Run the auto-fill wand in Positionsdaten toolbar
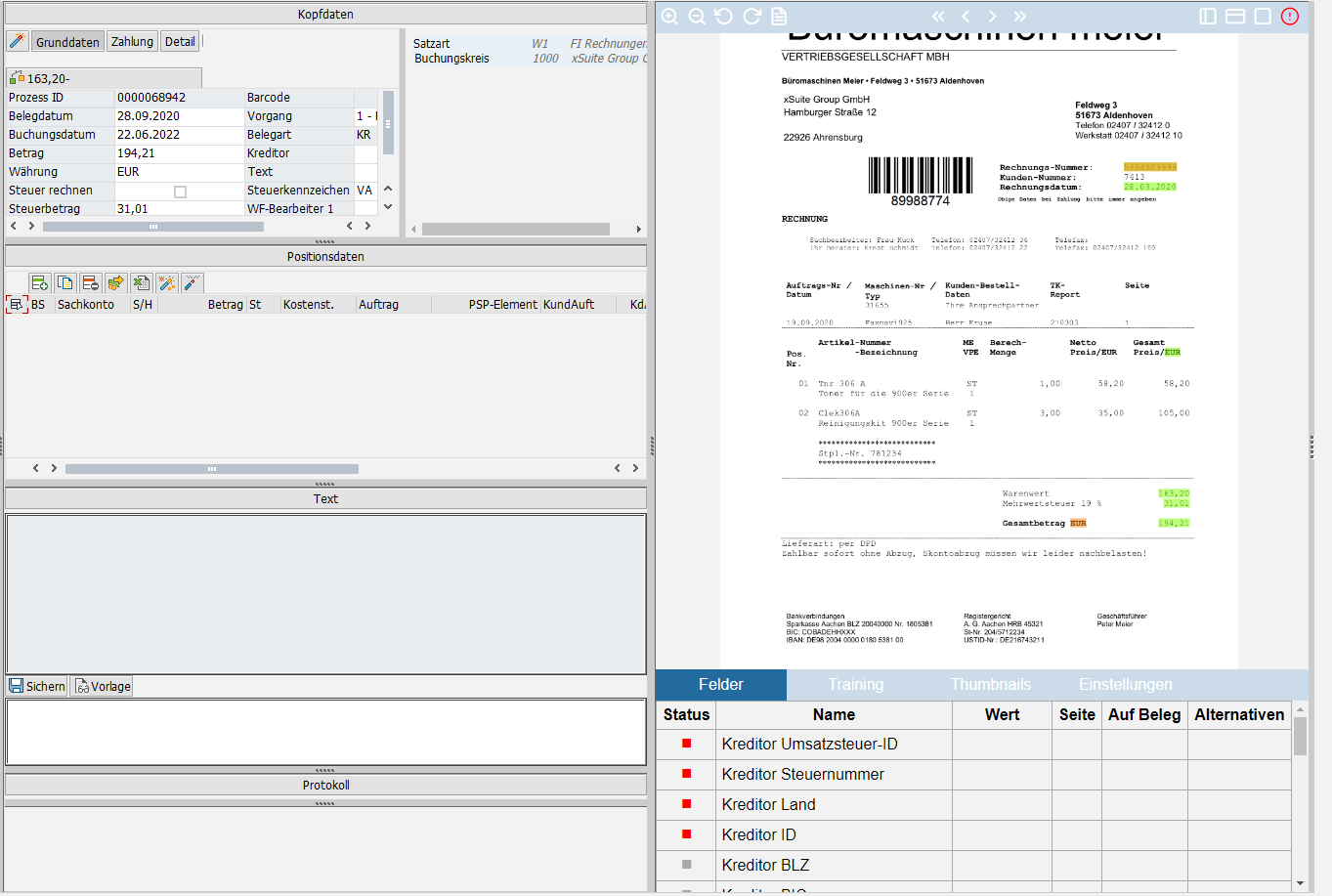1332x896 pixels. point(167,281)
